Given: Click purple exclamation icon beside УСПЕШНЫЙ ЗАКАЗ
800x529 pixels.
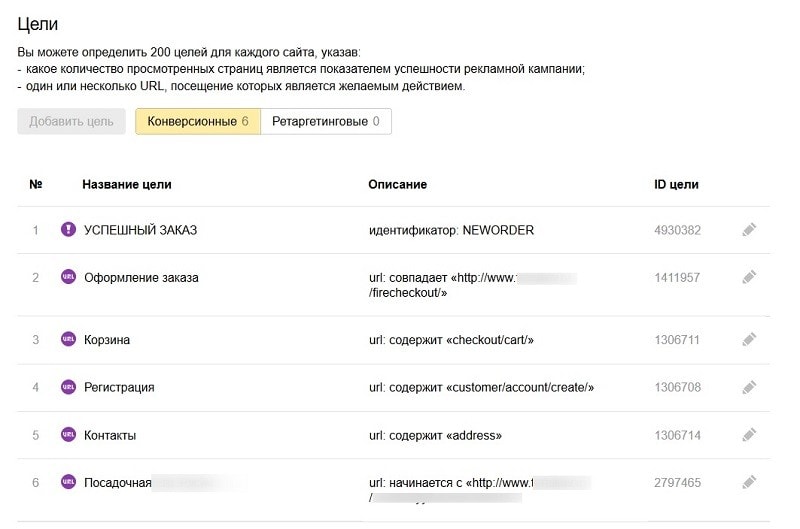Looking at the screenshot, I should 68,230.
